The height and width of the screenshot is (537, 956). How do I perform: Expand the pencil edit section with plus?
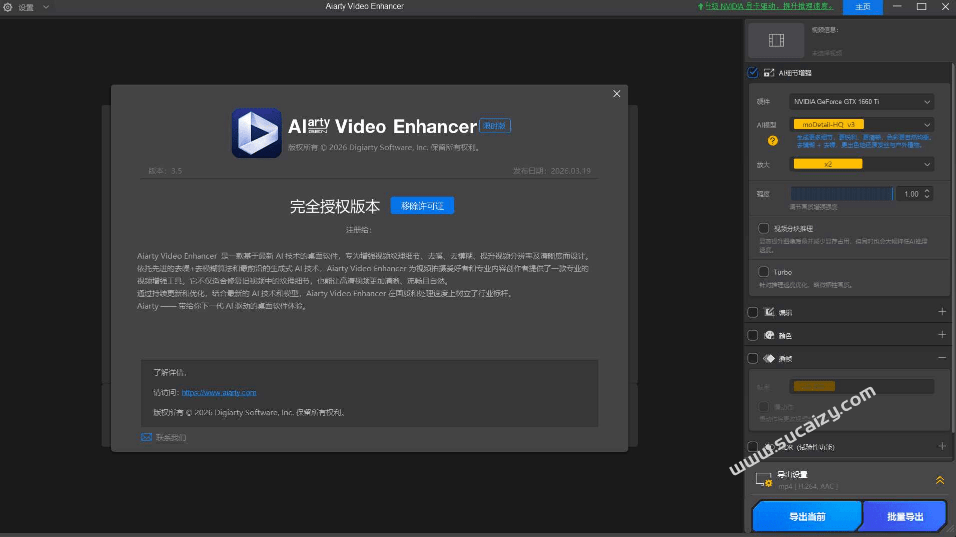point(942,312)
